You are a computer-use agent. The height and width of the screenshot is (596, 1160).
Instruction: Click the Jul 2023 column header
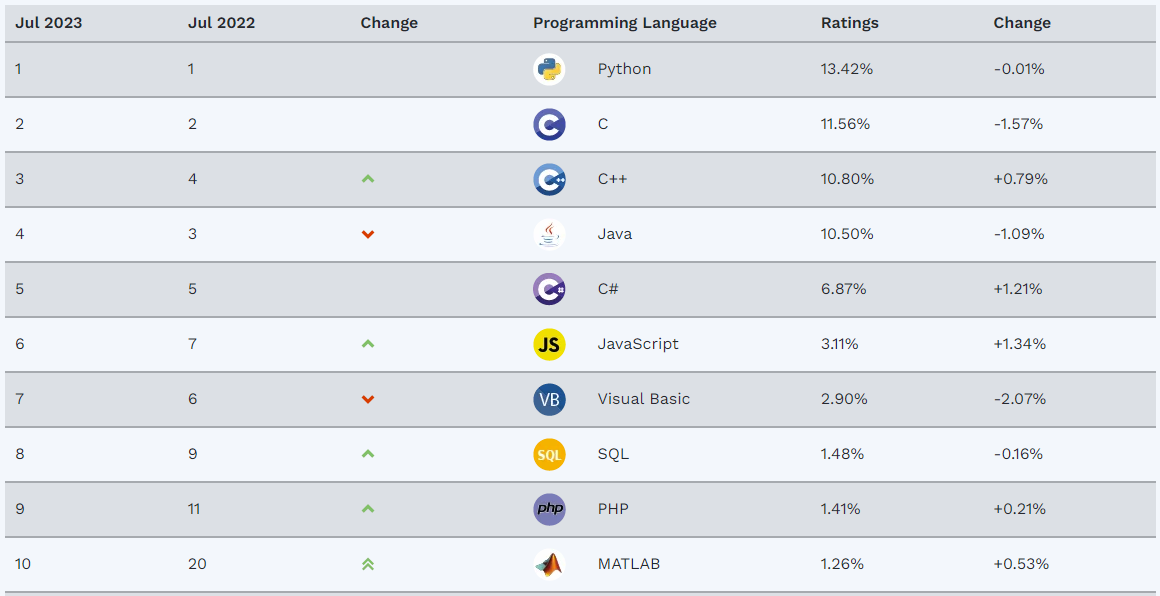pos(48,23)
